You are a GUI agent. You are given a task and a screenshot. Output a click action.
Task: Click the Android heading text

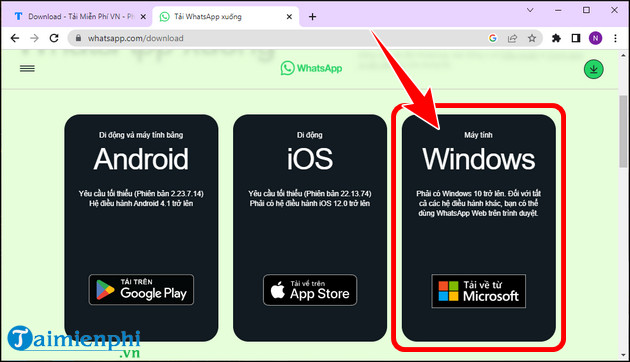[141, 159]
